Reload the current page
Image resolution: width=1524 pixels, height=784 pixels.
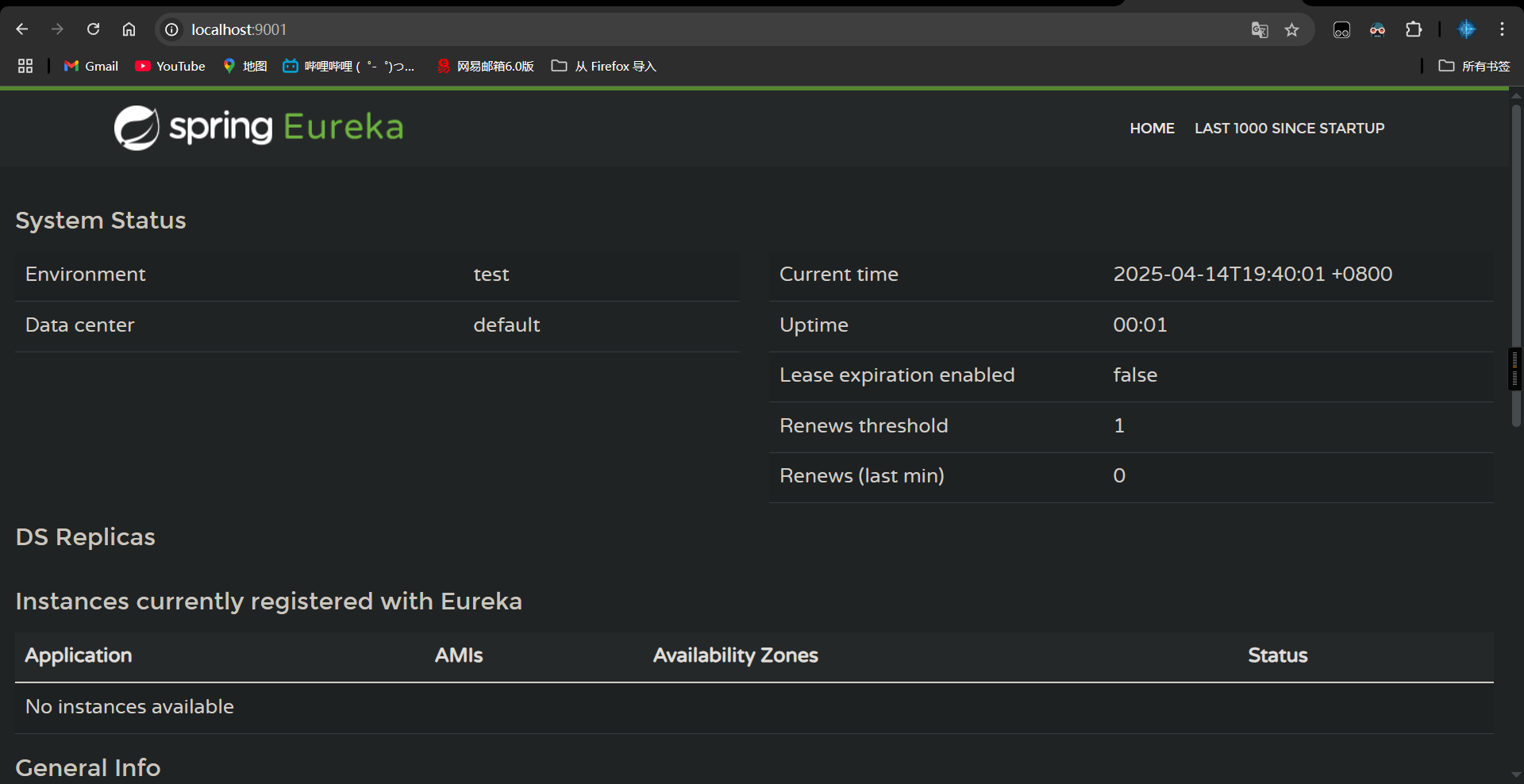click(93, 29)
